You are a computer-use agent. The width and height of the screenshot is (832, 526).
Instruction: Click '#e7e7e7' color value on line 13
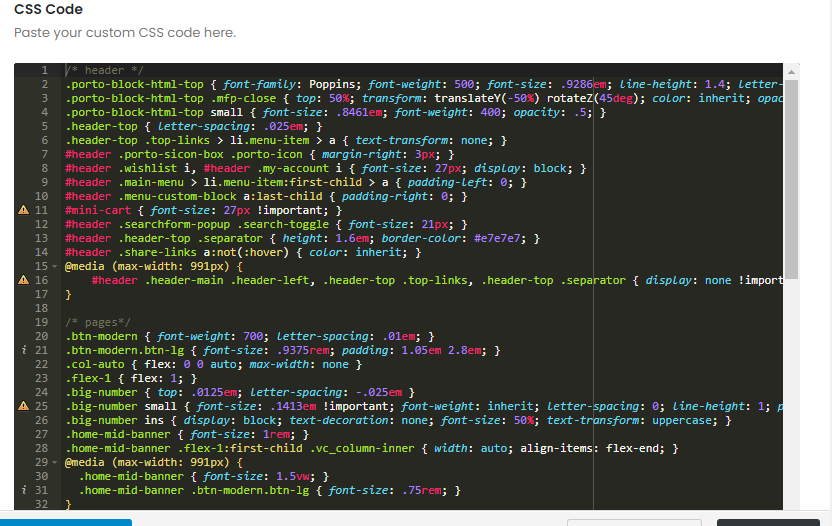pyautogui.click(x=497, y=238)
